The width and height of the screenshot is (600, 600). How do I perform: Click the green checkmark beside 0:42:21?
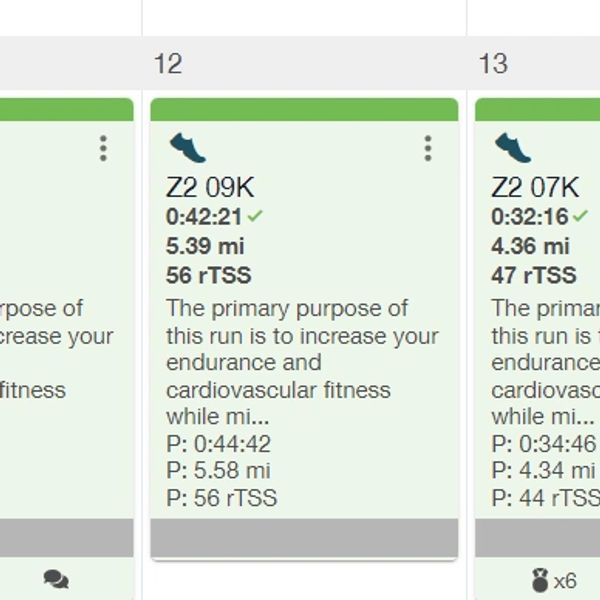coord(256,216)
